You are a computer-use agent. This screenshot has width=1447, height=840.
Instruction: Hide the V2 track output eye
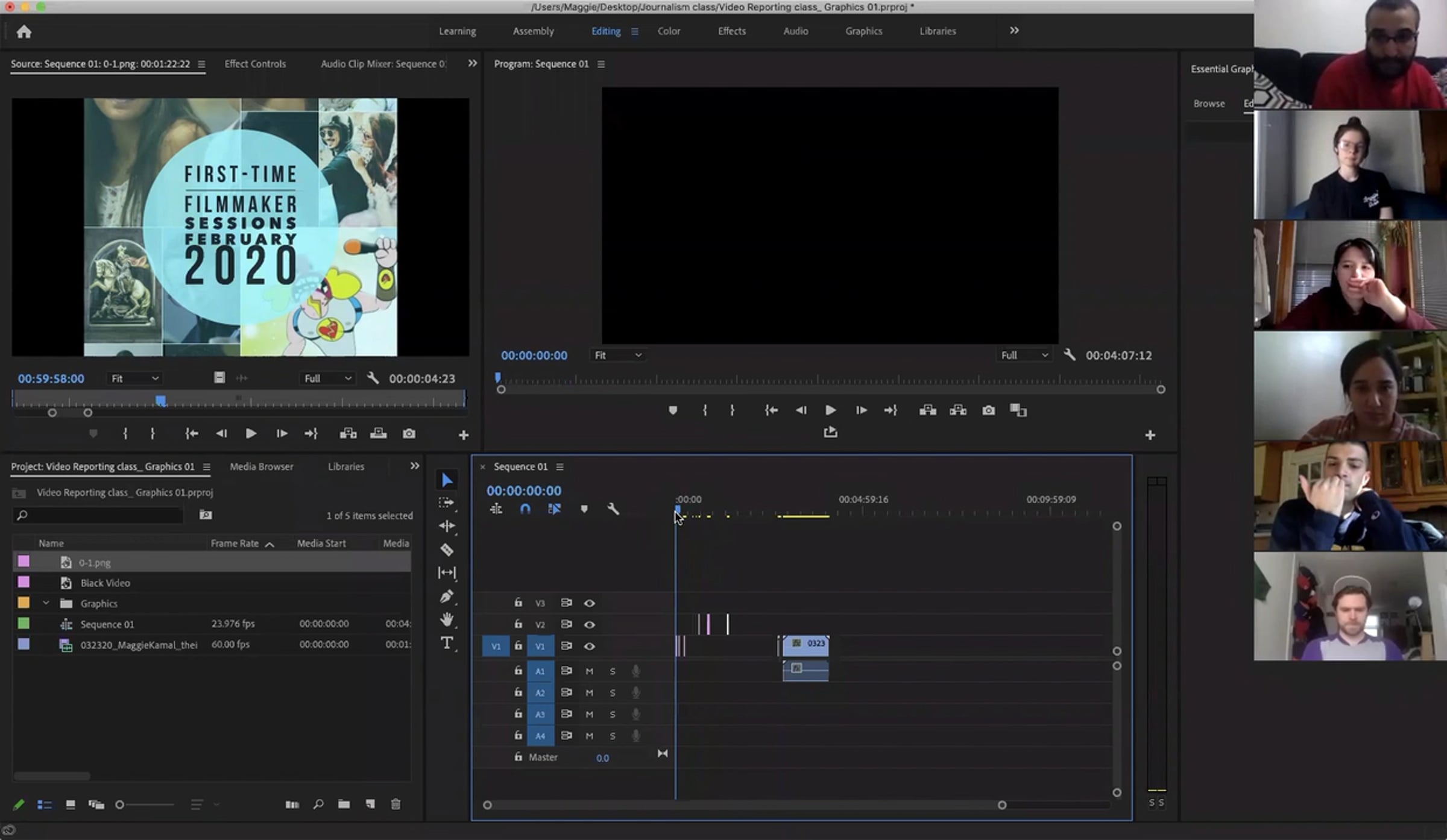[589, 625]
